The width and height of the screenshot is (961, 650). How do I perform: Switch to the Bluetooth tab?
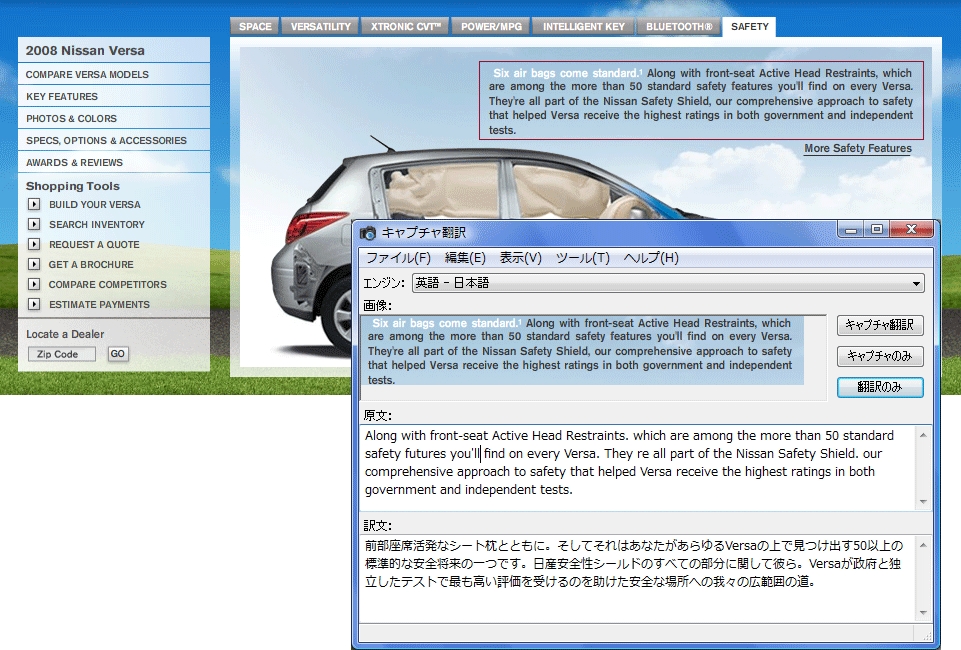[x=679, y=27]
